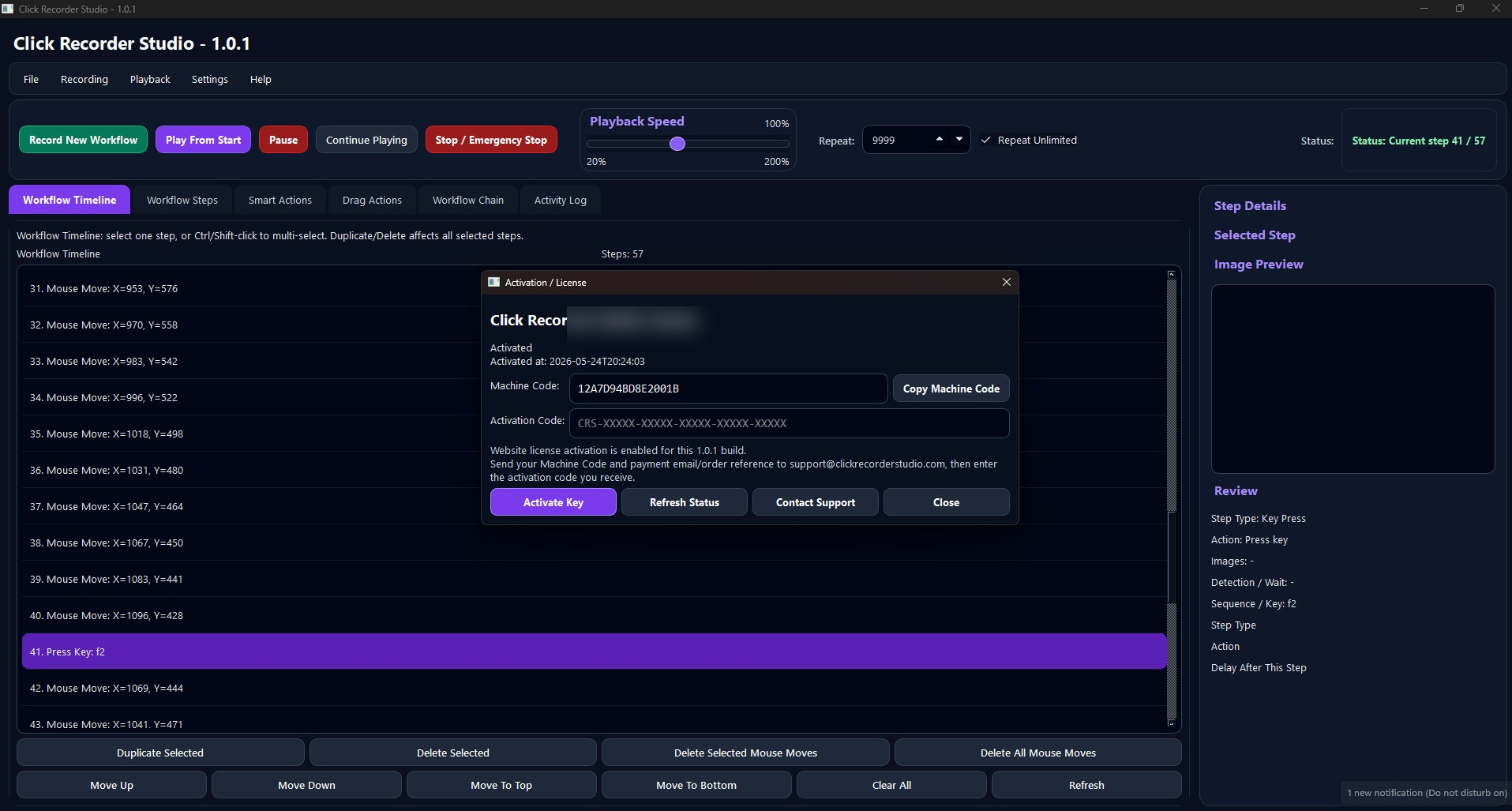Click the Activation / License dialog title icon
Image resolution: width=1512 pixels, height=811 pixels.
(x=494, y=282)
